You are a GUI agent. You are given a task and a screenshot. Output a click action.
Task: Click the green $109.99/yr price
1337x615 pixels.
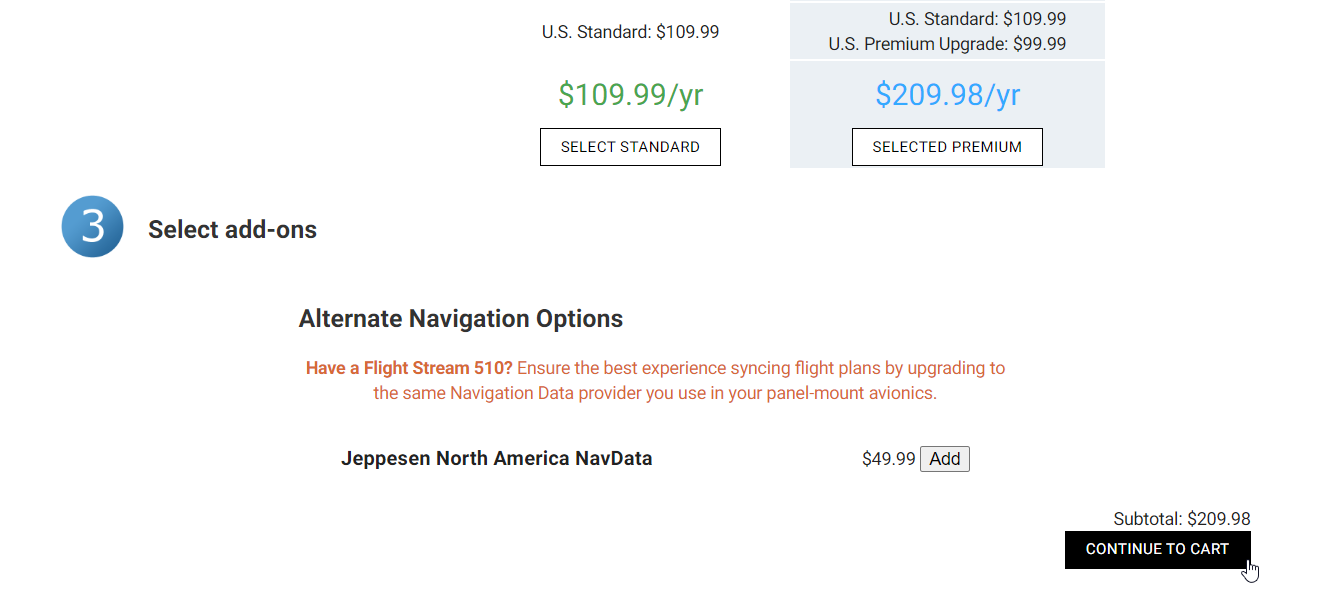(631, 95)
